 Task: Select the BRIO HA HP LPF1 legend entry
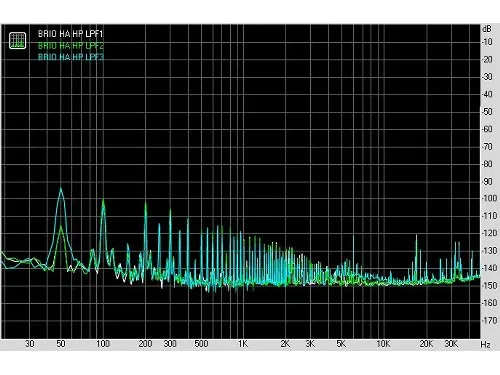coord(70,34)
